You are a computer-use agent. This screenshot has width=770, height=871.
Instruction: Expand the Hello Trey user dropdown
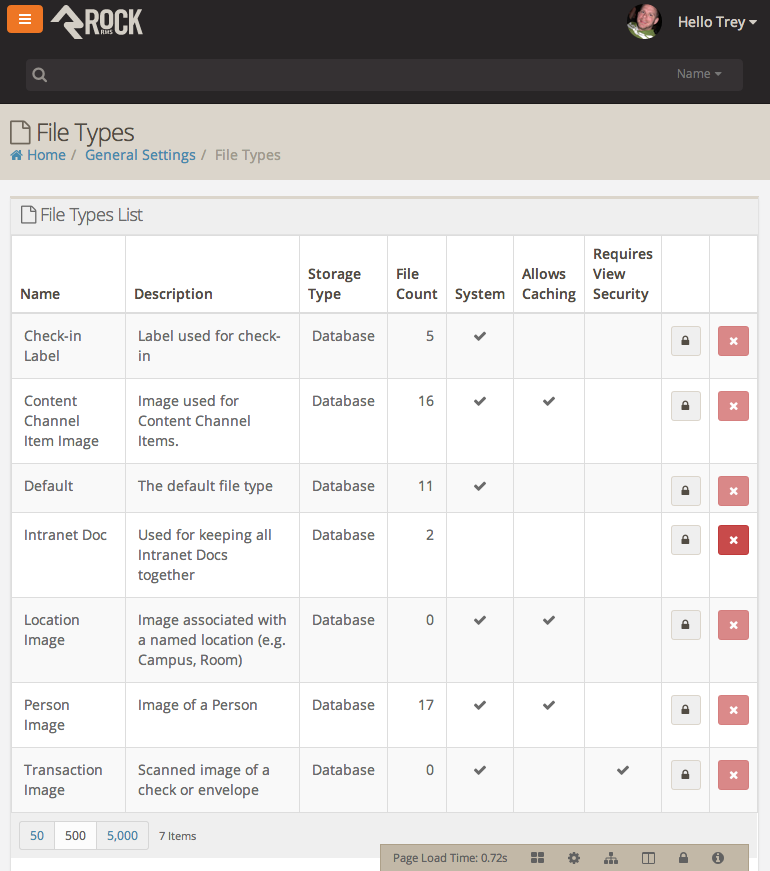click(716, 22)
